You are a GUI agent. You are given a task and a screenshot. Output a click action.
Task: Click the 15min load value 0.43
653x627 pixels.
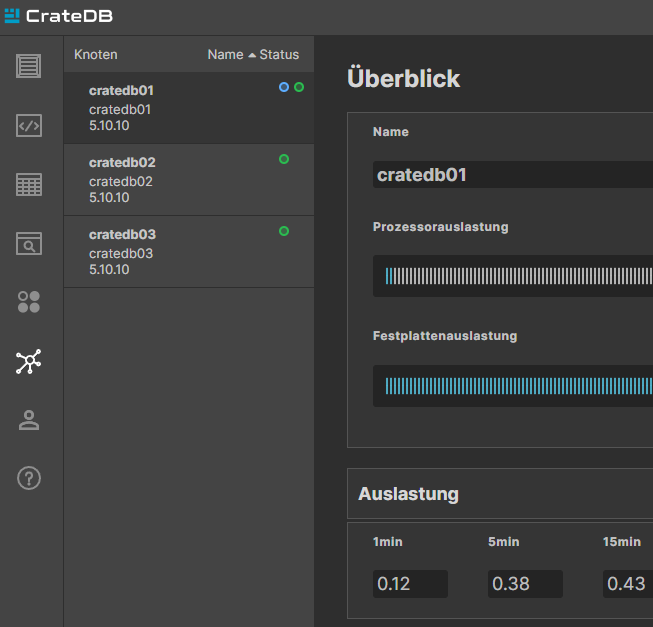tap(628, 584)
